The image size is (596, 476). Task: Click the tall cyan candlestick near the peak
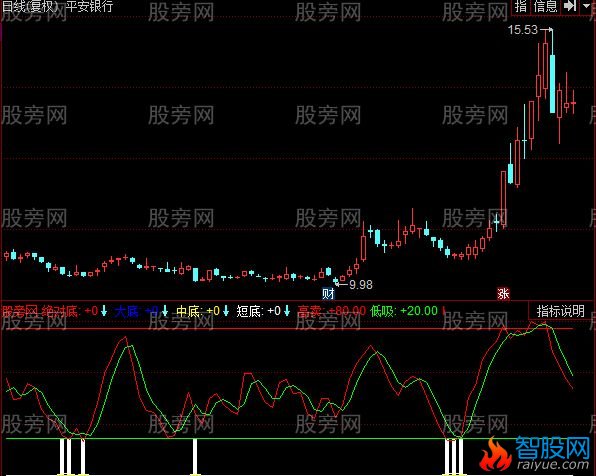click(x=552, y=84)
